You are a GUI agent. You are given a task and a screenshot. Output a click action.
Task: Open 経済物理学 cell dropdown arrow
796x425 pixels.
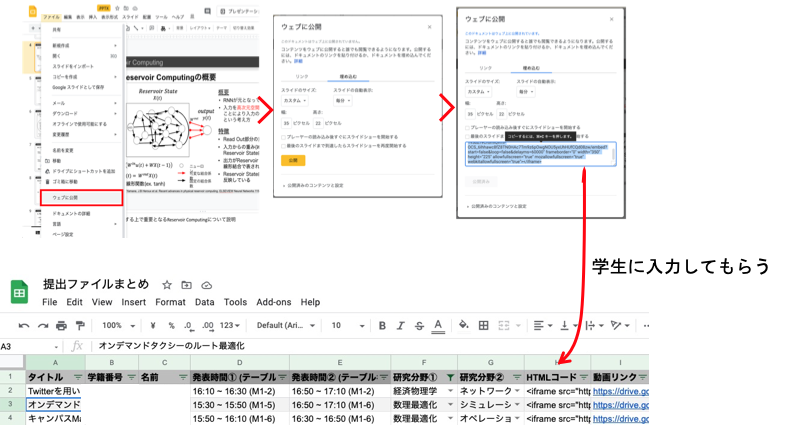click(x=450, y=391)
